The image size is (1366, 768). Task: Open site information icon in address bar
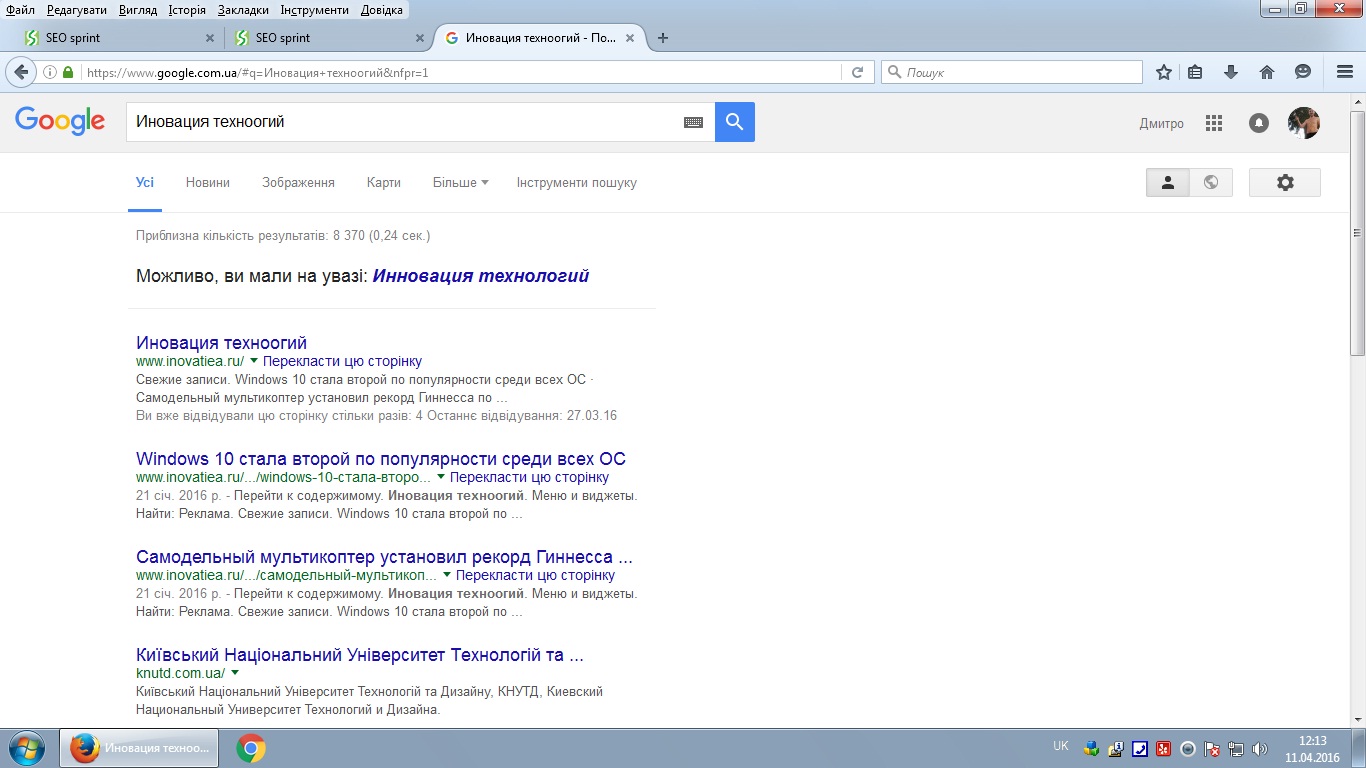(50, 72)
